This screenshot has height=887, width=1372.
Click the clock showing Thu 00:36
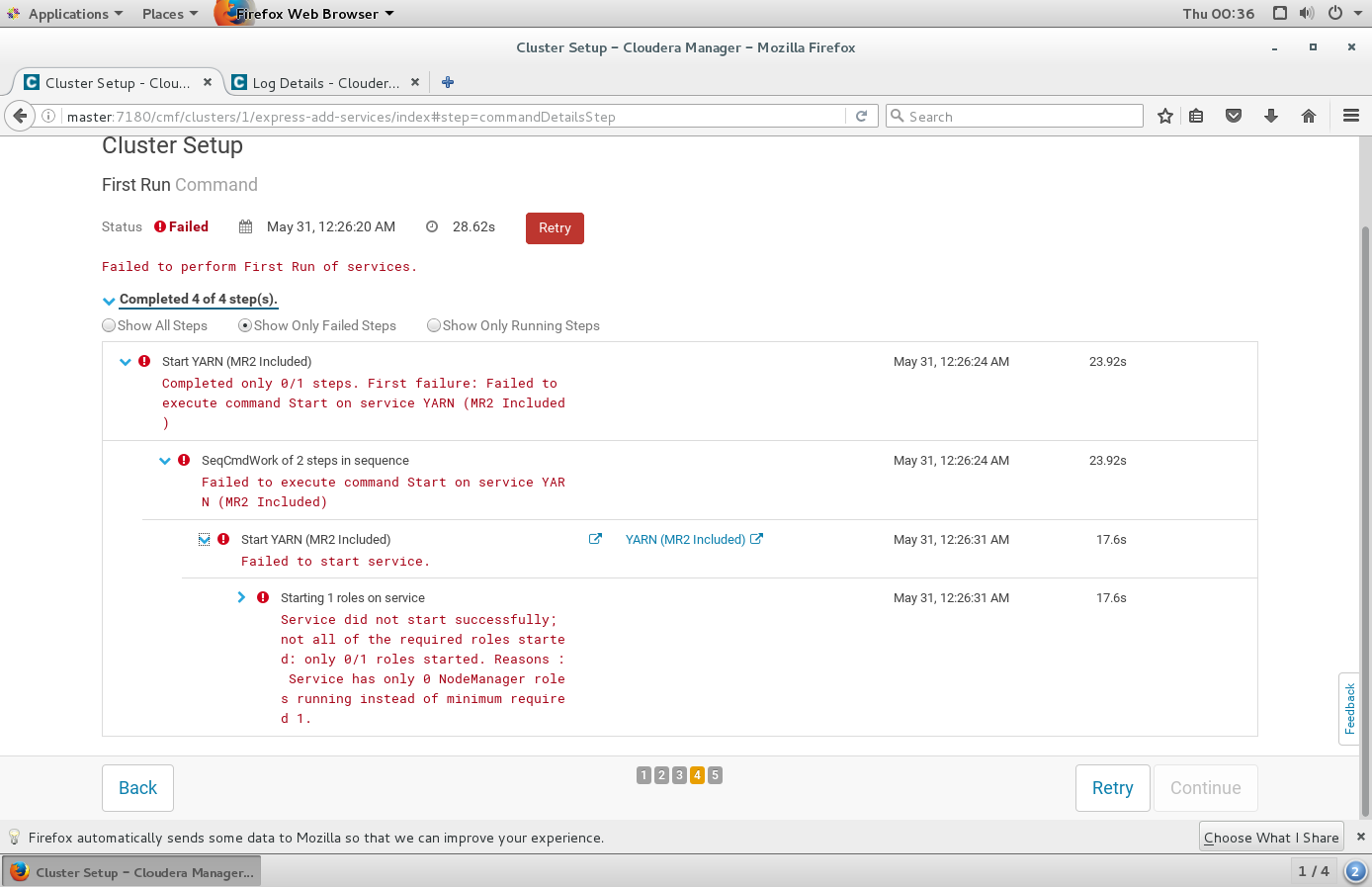(x=1218, y=13)
